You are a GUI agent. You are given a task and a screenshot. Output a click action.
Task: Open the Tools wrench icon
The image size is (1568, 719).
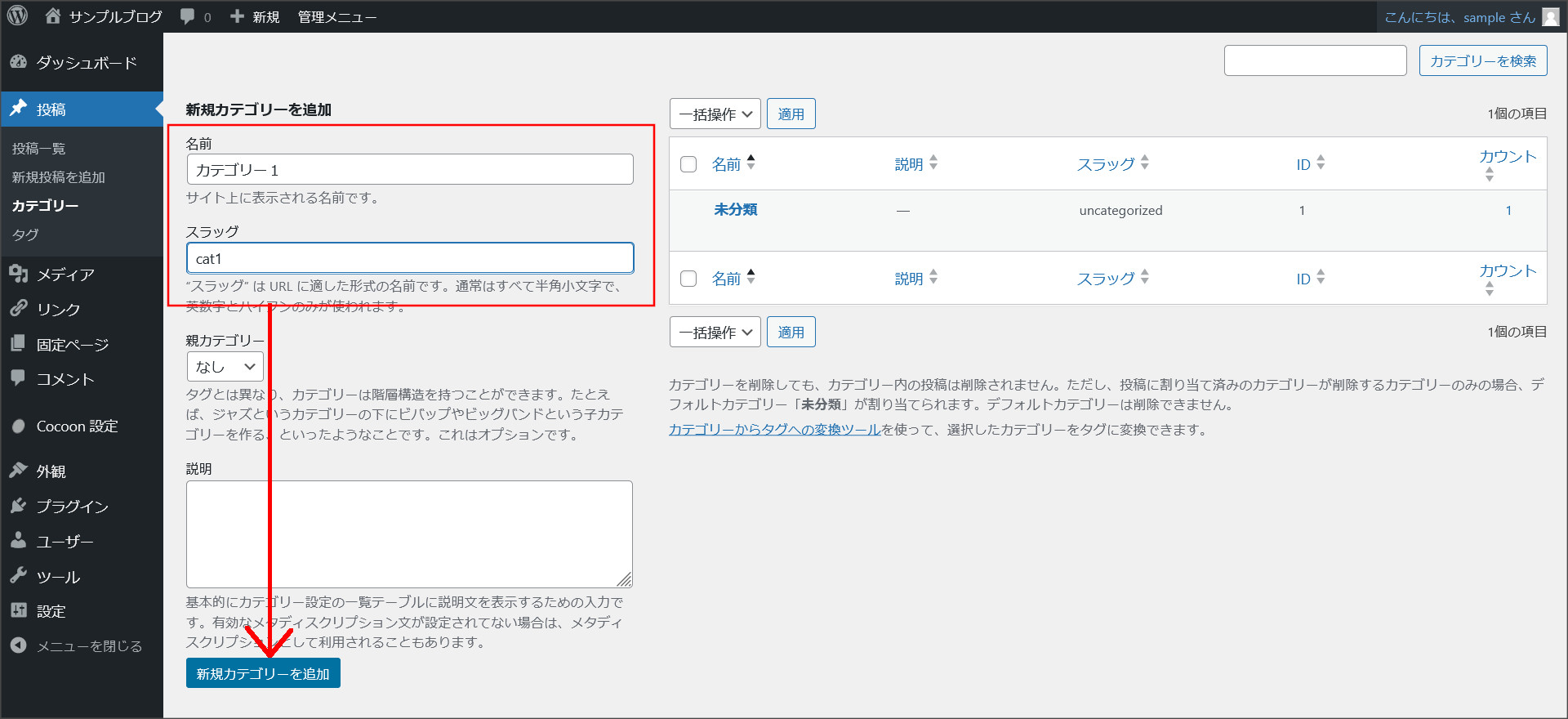click(18, 576)
